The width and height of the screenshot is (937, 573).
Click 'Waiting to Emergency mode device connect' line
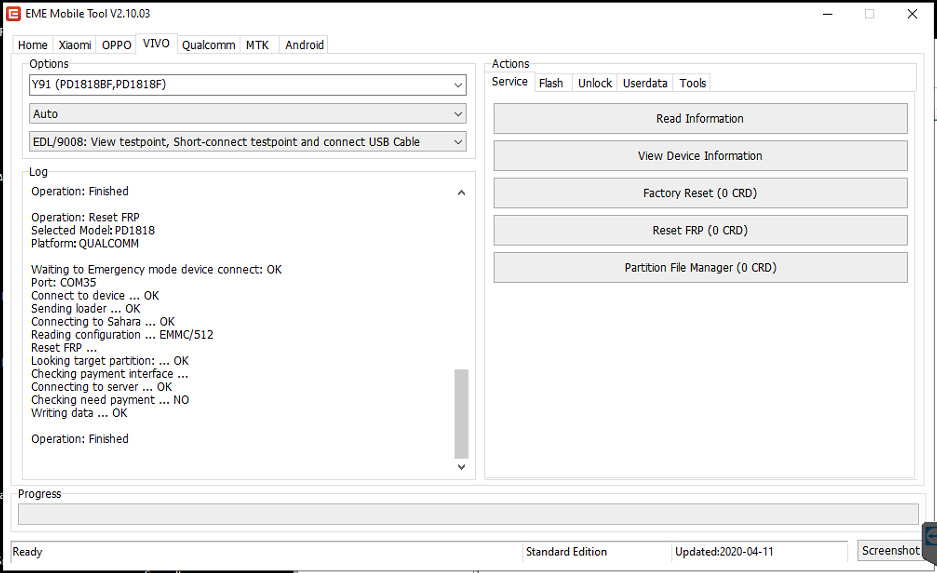click(156, 269)
